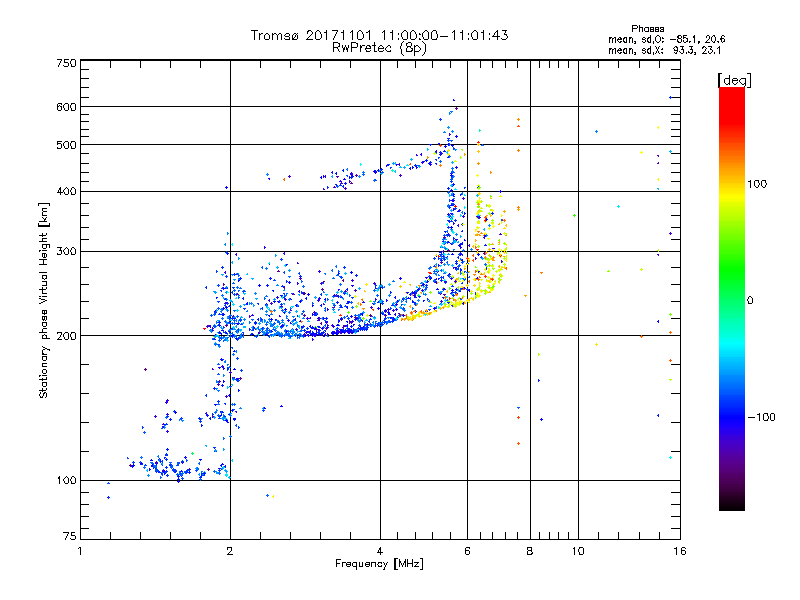Click the y-axis '500' tick label
This screenshot has height=600, width=800.
(x=66, y=145)
